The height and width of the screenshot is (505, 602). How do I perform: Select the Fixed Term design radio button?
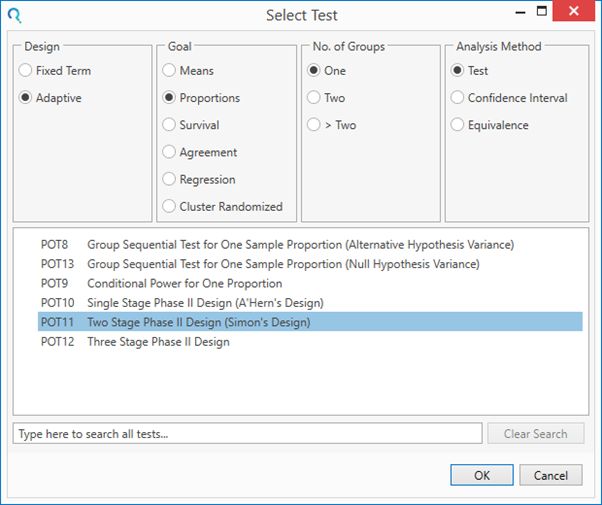pos(25,71)
